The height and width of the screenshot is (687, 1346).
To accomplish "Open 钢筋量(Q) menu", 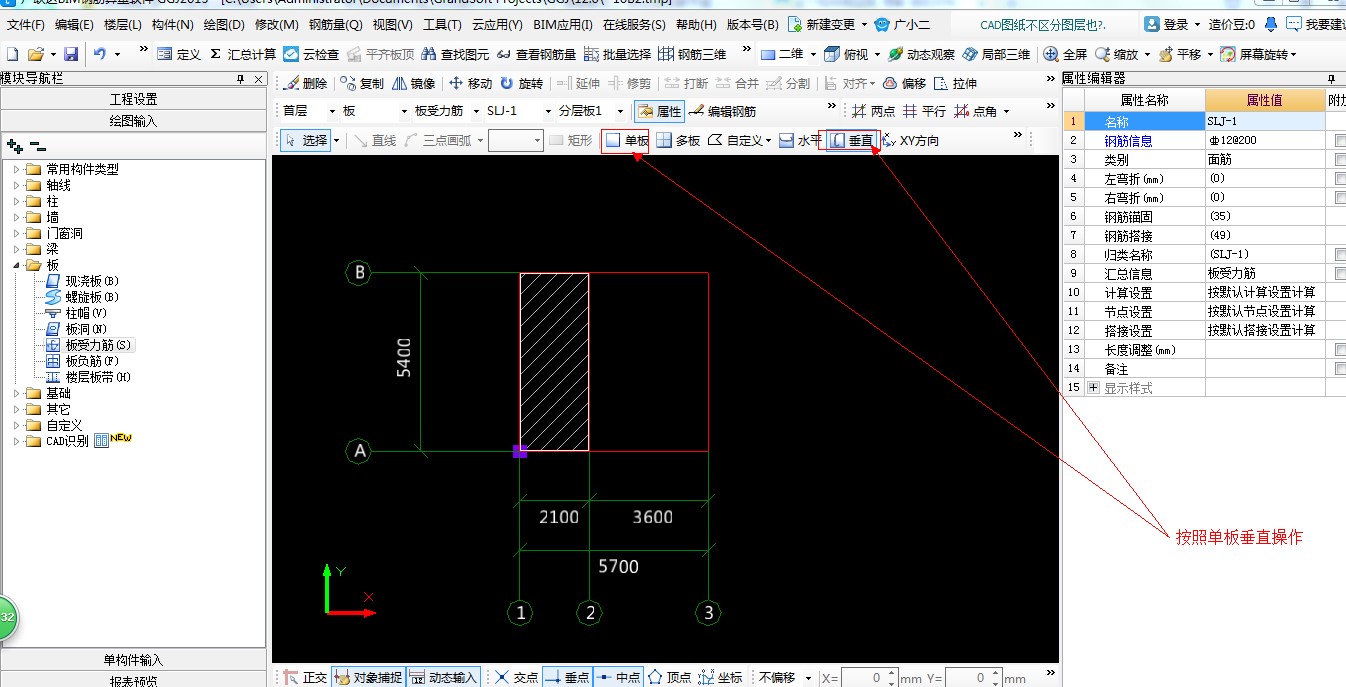I will (335, 24).
